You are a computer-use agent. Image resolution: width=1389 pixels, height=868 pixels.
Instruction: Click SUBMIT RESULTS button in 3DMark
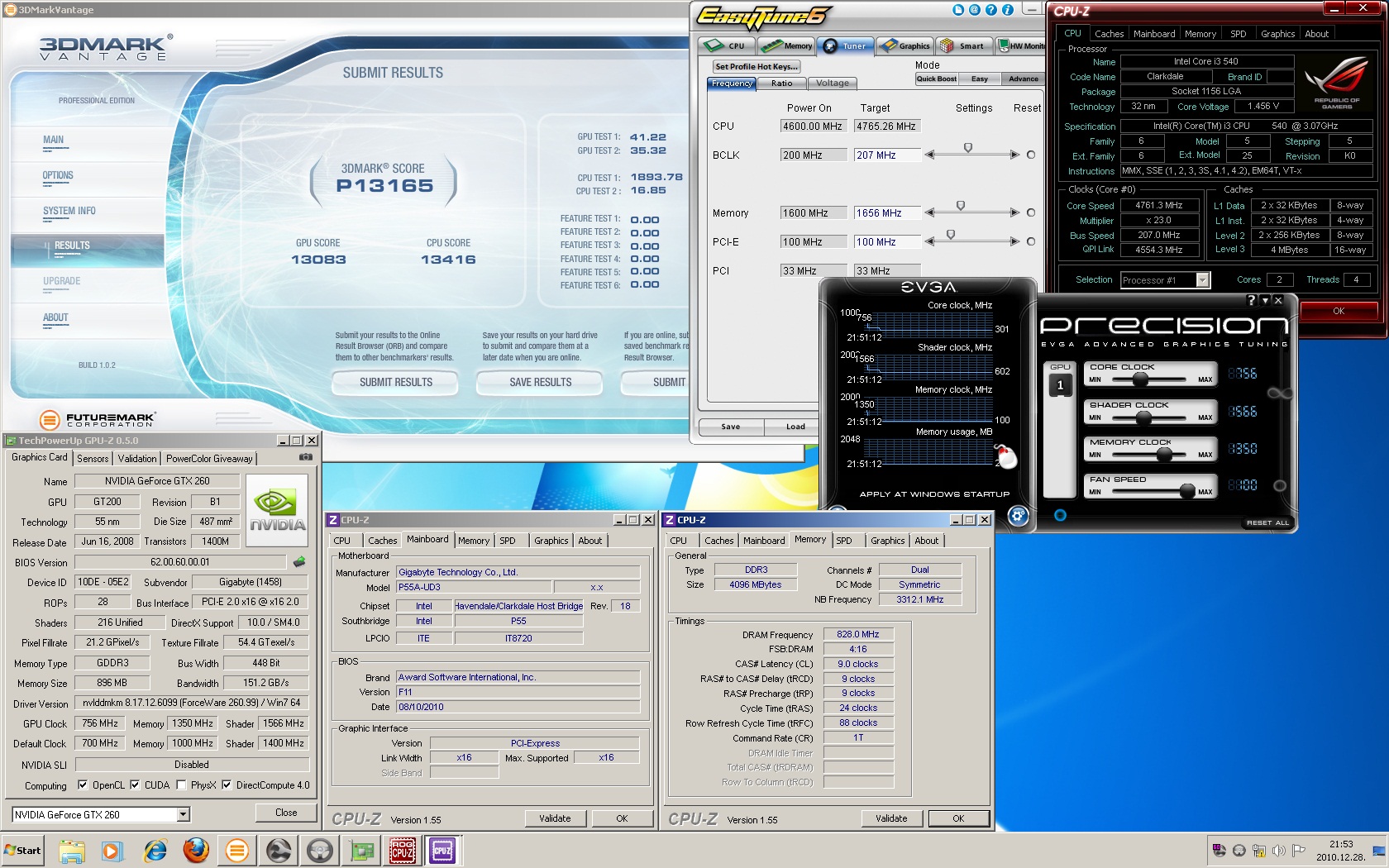coord(396,382)
